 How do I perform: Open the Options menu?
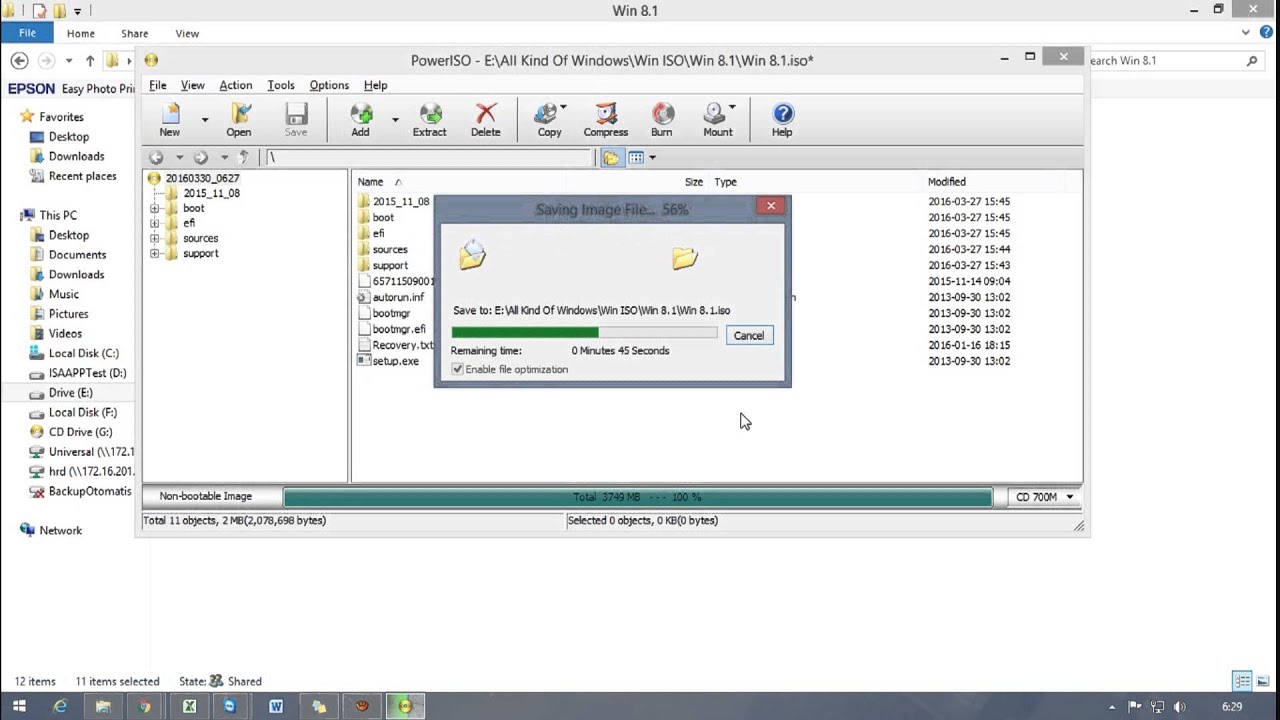coord(329,85)
